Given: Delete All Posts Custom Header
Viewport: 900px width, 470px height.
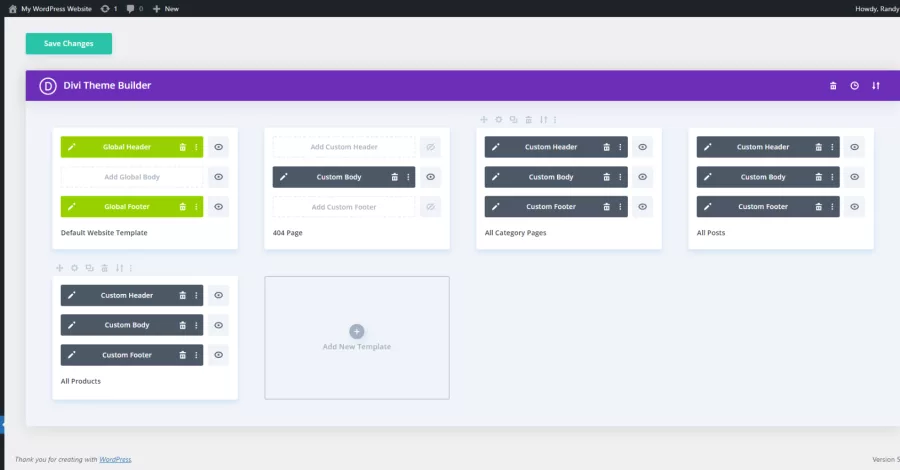Looking at the screenshot, I should coord(818,147).
